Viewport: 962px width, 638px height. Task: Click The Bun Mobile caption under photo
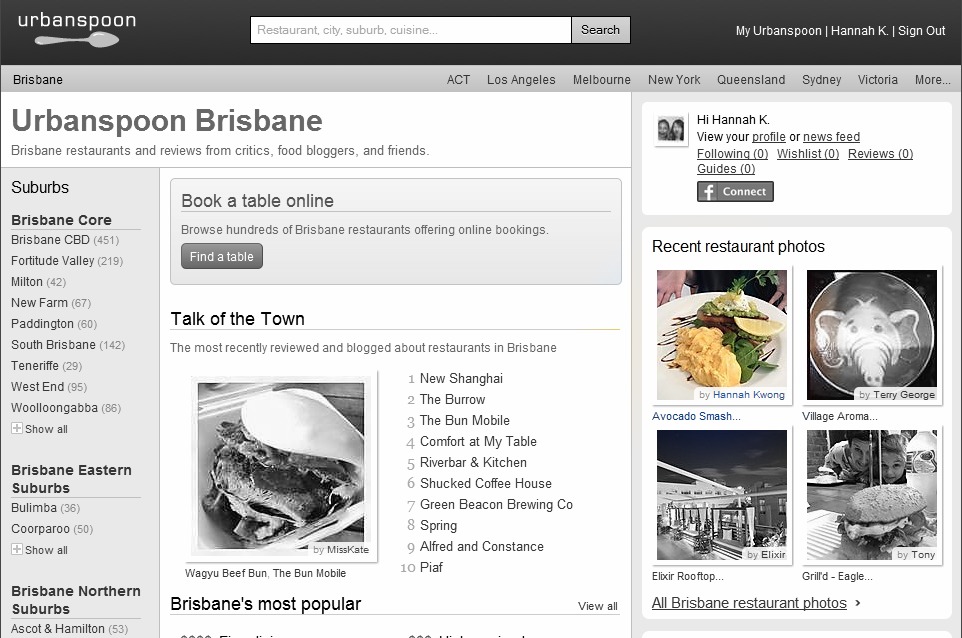click(309, 573)
